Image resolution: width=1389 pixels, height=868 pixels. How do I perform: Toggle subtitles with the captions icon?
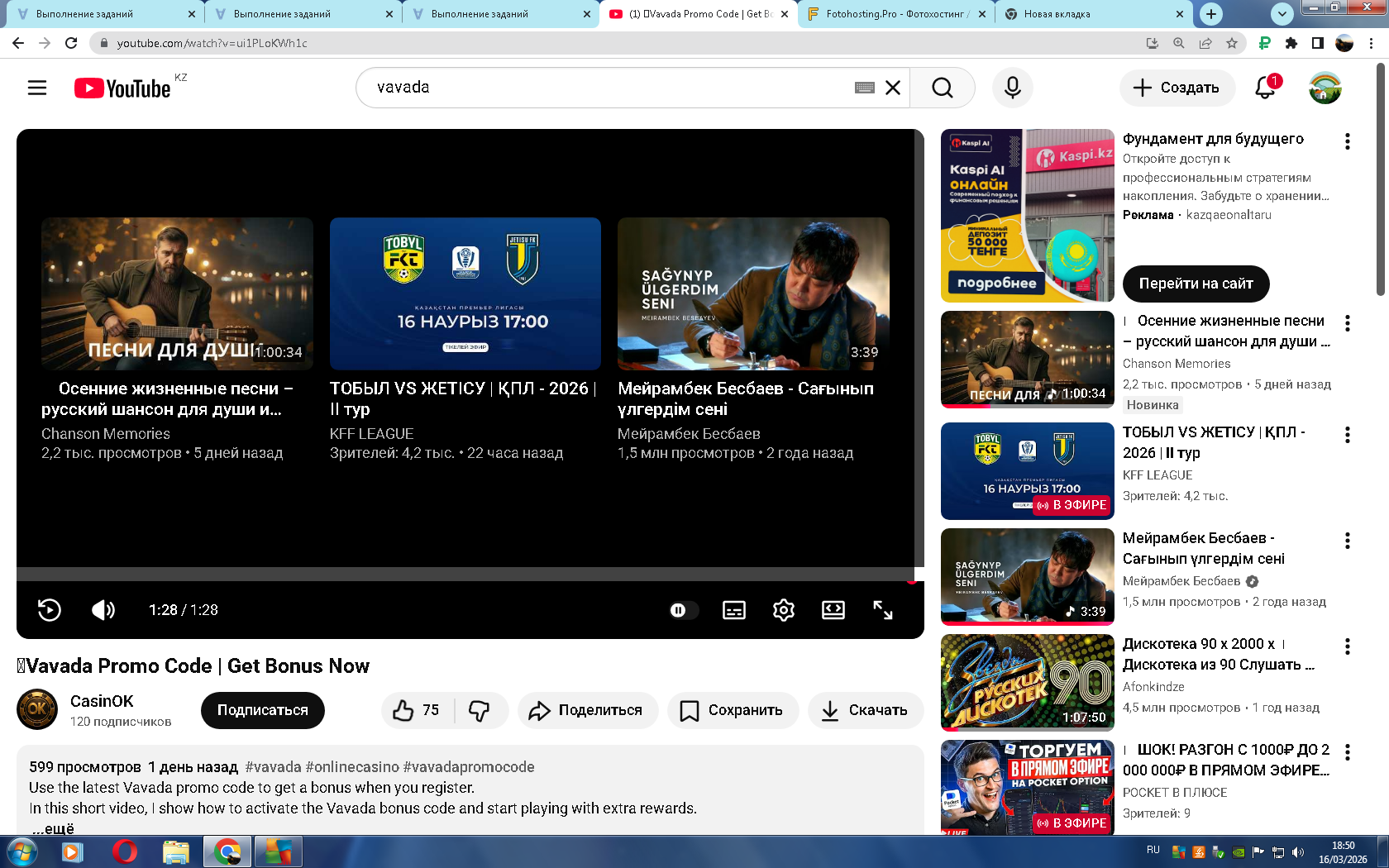point(733,610)
